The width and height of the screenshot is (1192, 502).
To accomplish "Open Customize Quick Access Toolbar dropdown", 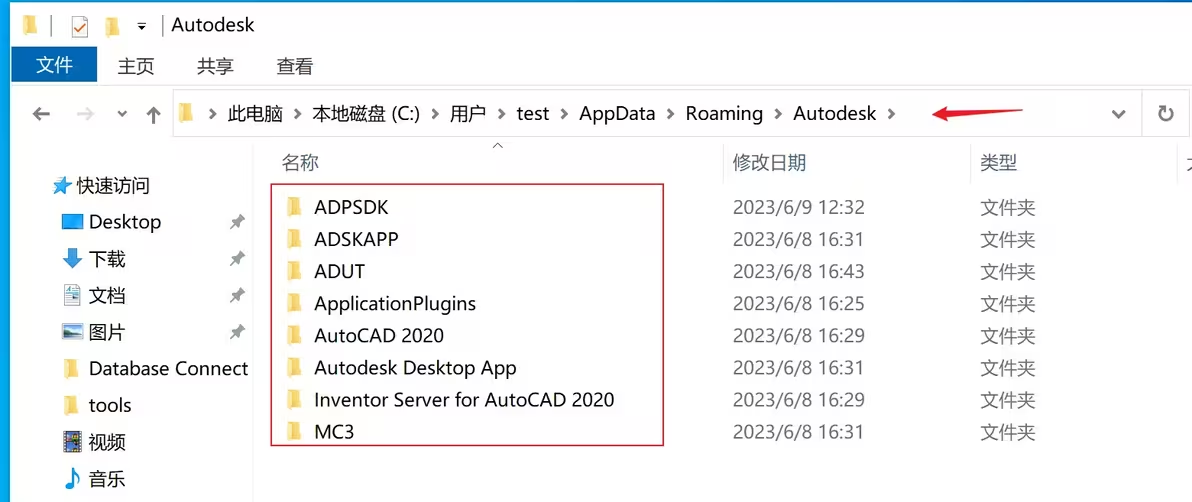I will tap(141, 27).
